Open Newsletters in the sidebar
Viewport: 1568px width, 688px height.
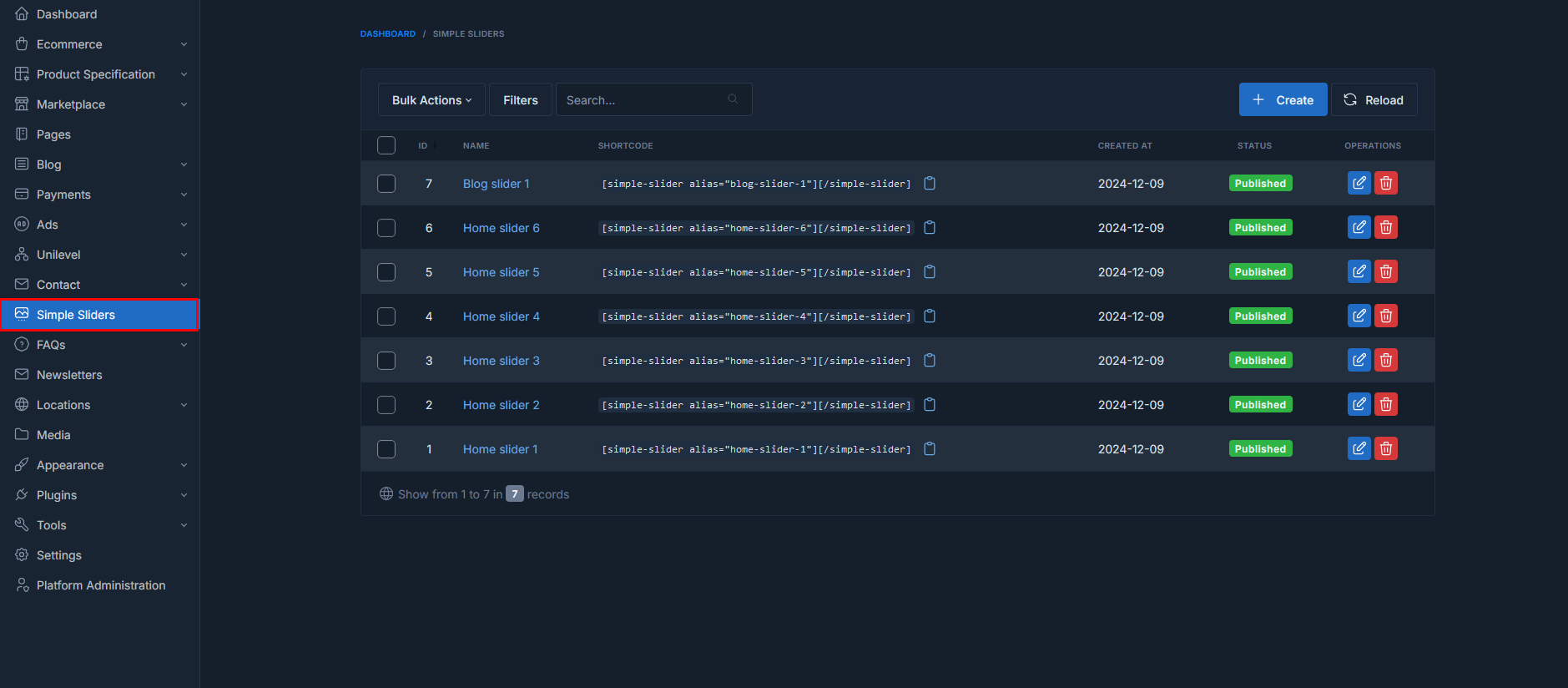tap(100, 375)
